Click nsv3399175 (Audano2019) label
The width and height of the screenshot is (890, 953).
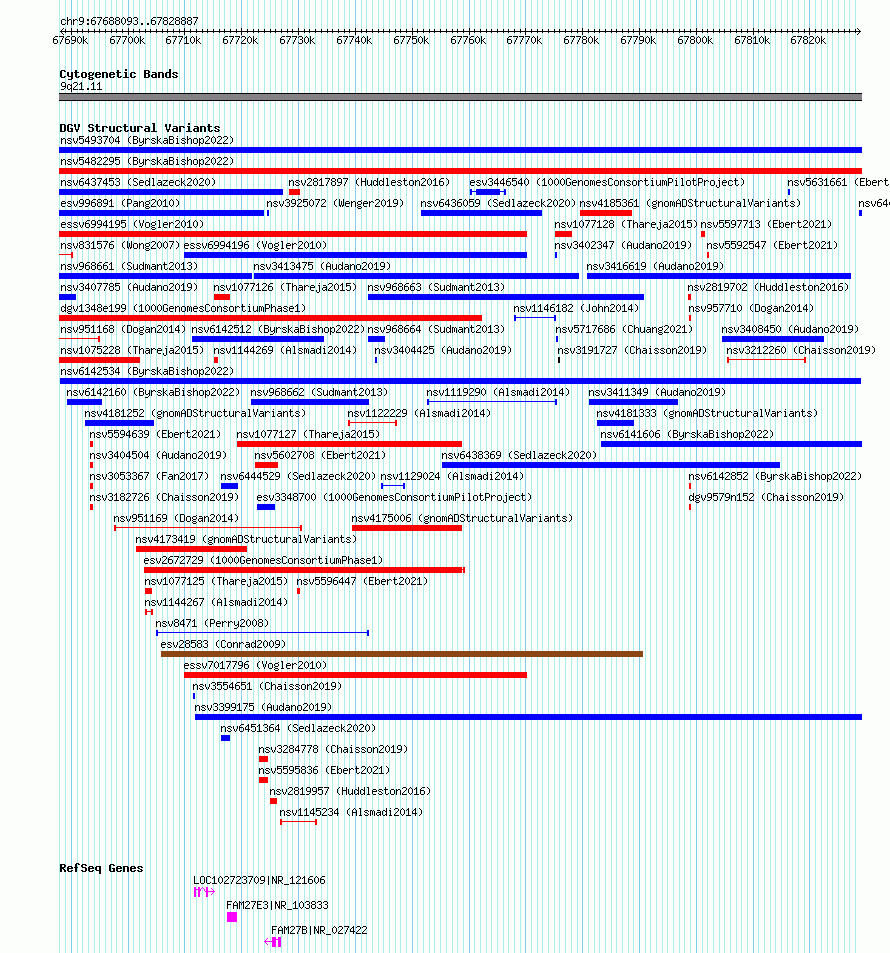263,707
